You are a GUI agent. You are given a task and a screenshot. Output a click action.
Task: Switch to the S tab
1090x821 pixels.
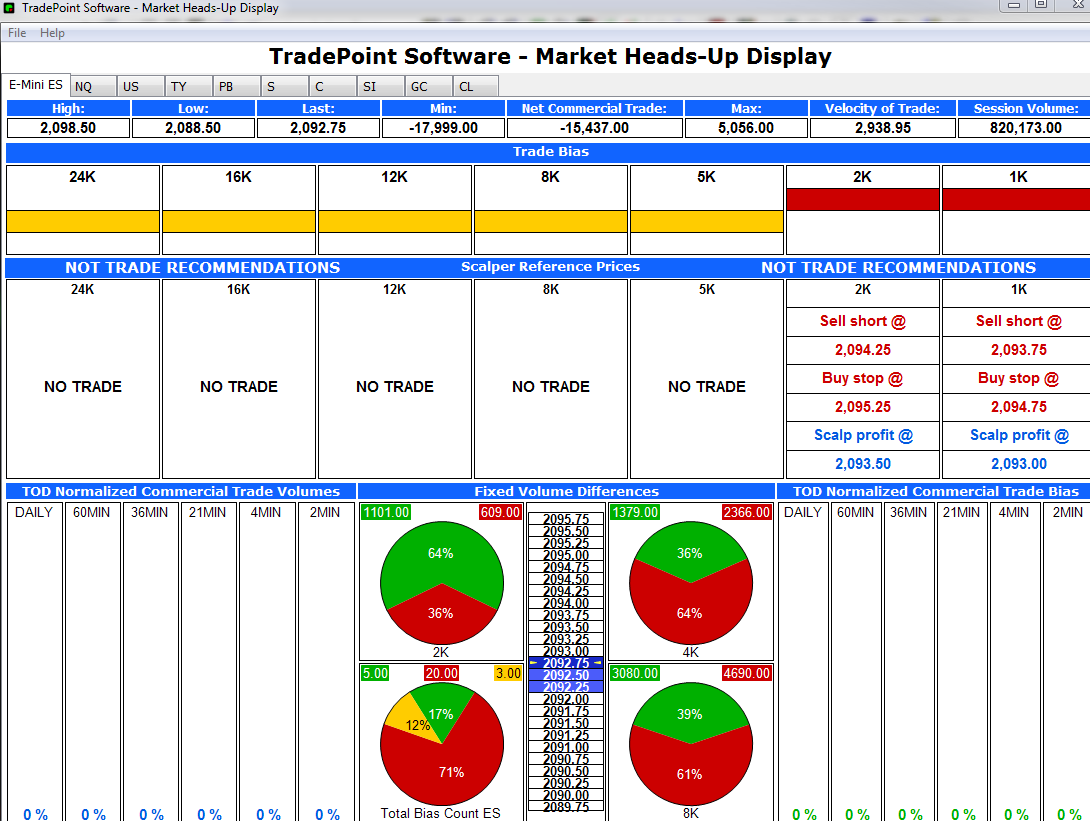pyautogui.click(x=285, y=86)
